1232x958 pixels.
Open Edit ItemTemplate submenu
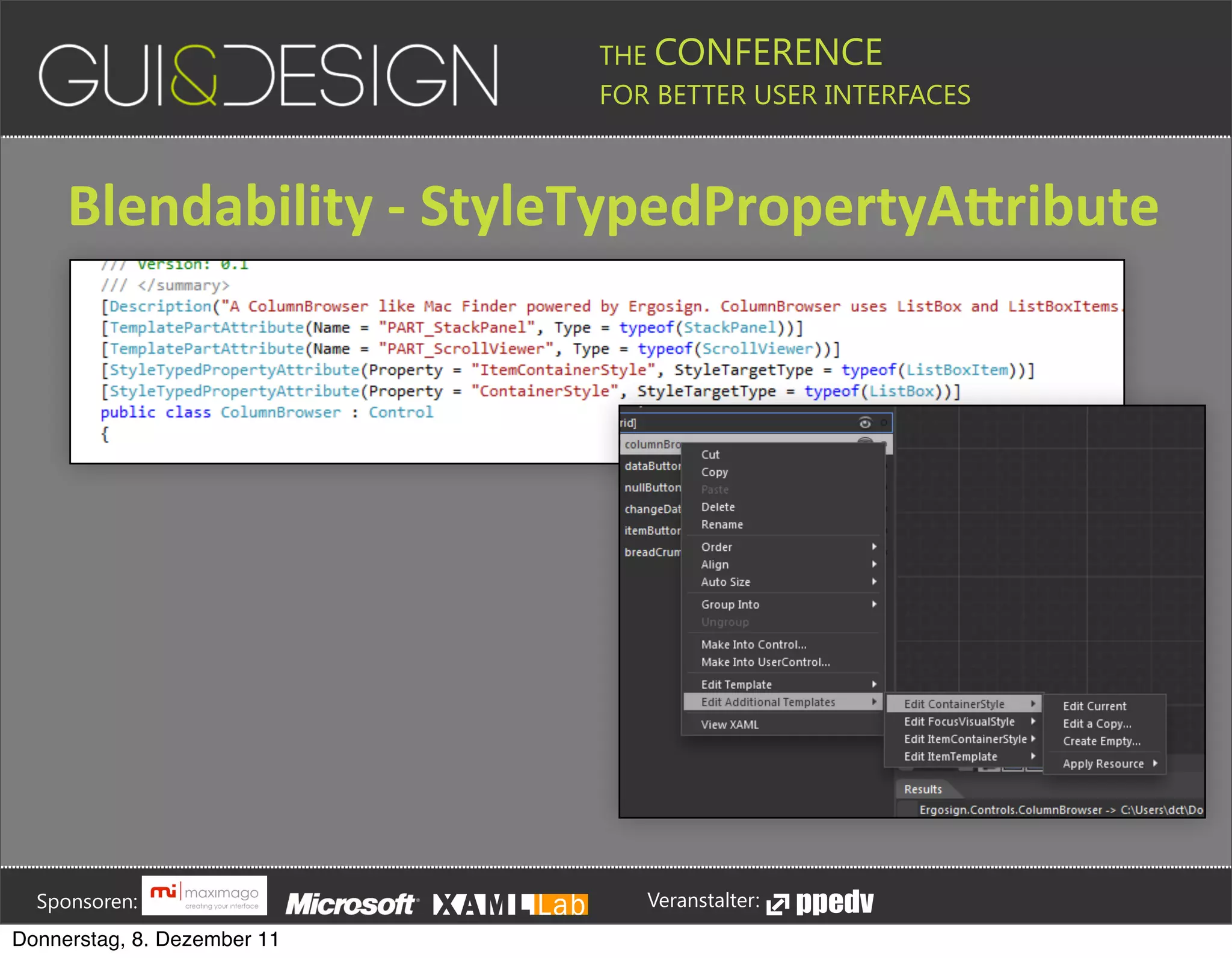pos(964,756)
